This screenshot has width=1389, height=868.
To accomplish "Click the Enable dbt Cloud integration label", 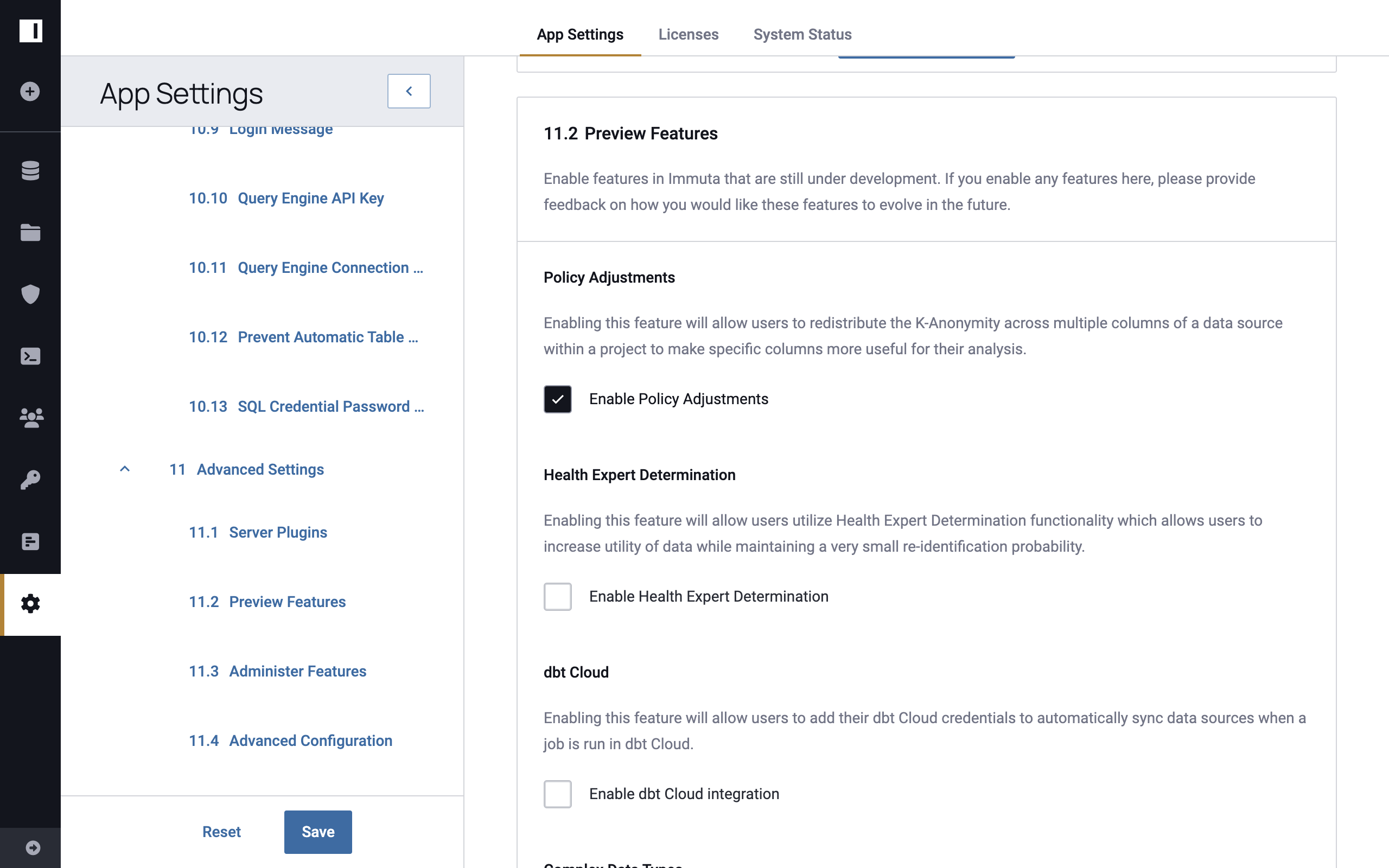I will click(x=684, y=794).
